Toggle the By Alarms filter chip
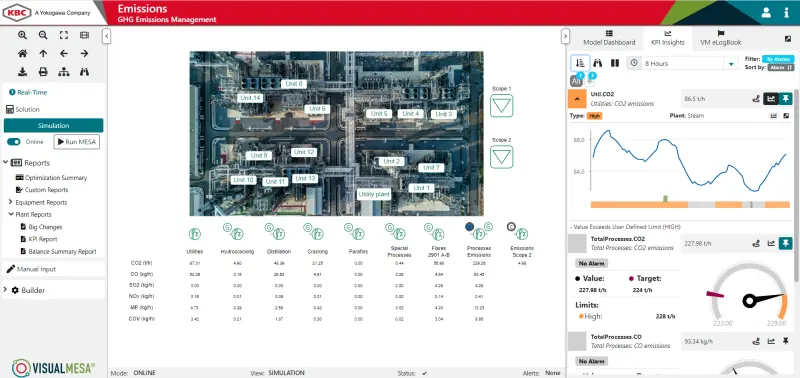 coord(778,59)
